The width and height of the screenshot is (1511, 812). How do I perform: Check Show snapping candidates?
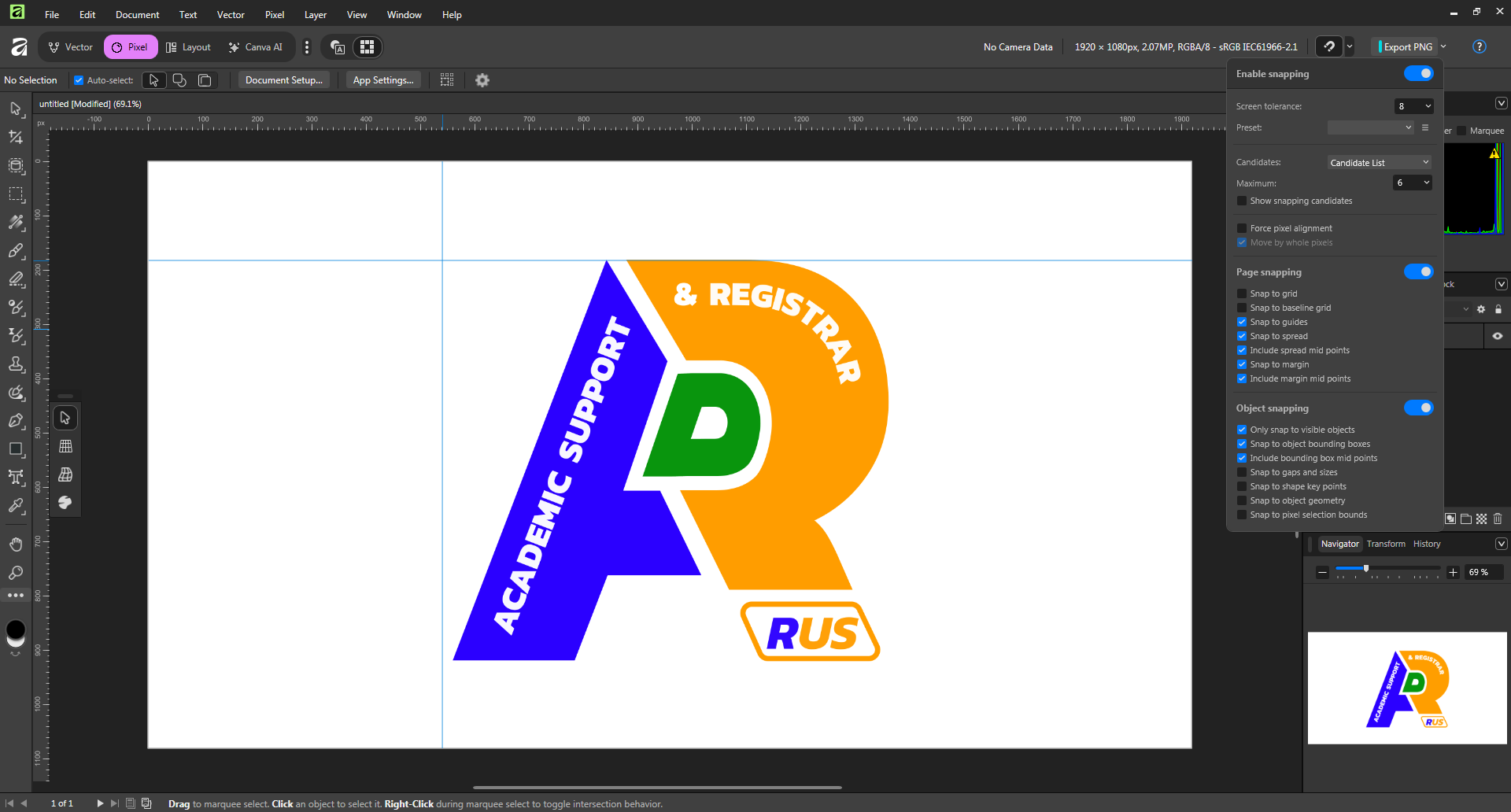pyautogui.click(x=1242, y=201)
